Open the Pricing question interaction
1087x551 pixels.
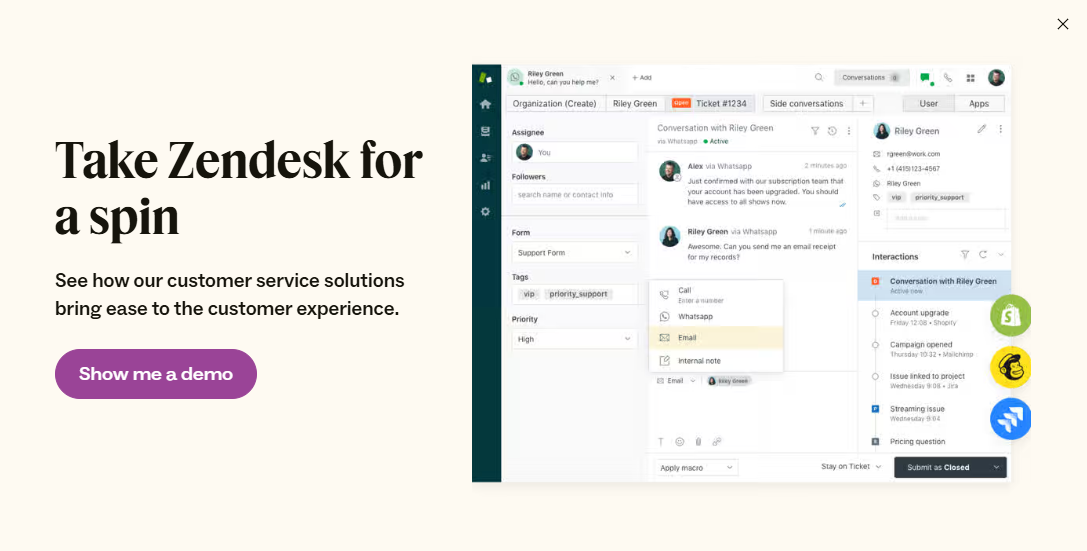917,441
